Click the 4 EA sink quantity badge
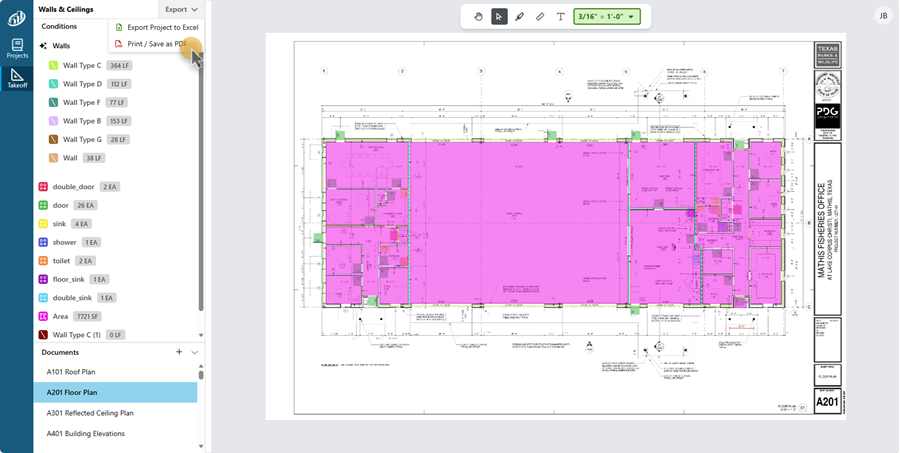900x453 pixels. click(81, 224)
